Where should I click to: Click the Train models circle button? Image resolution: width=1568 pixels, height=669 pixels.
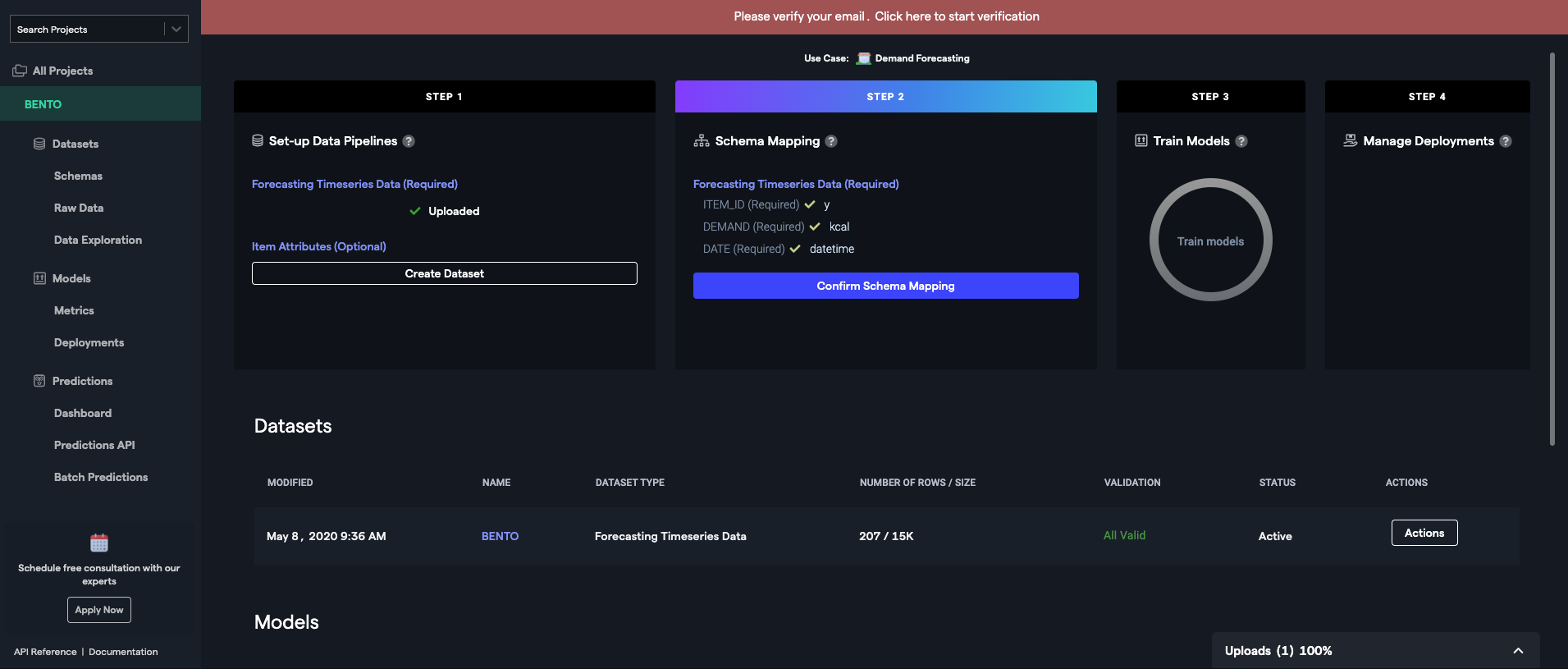point(1210,241)
